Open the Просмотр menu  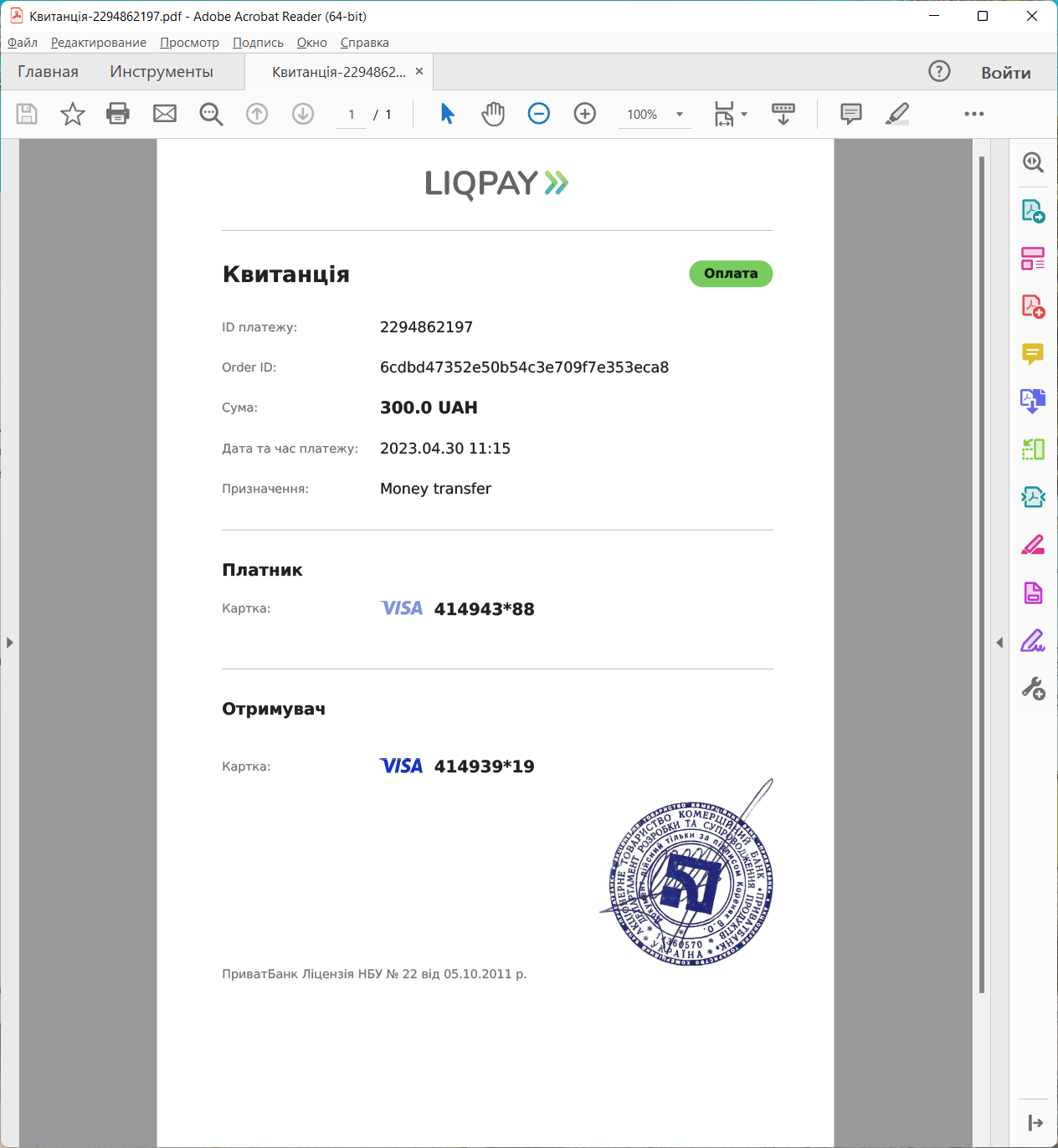(x=190, y=43)
